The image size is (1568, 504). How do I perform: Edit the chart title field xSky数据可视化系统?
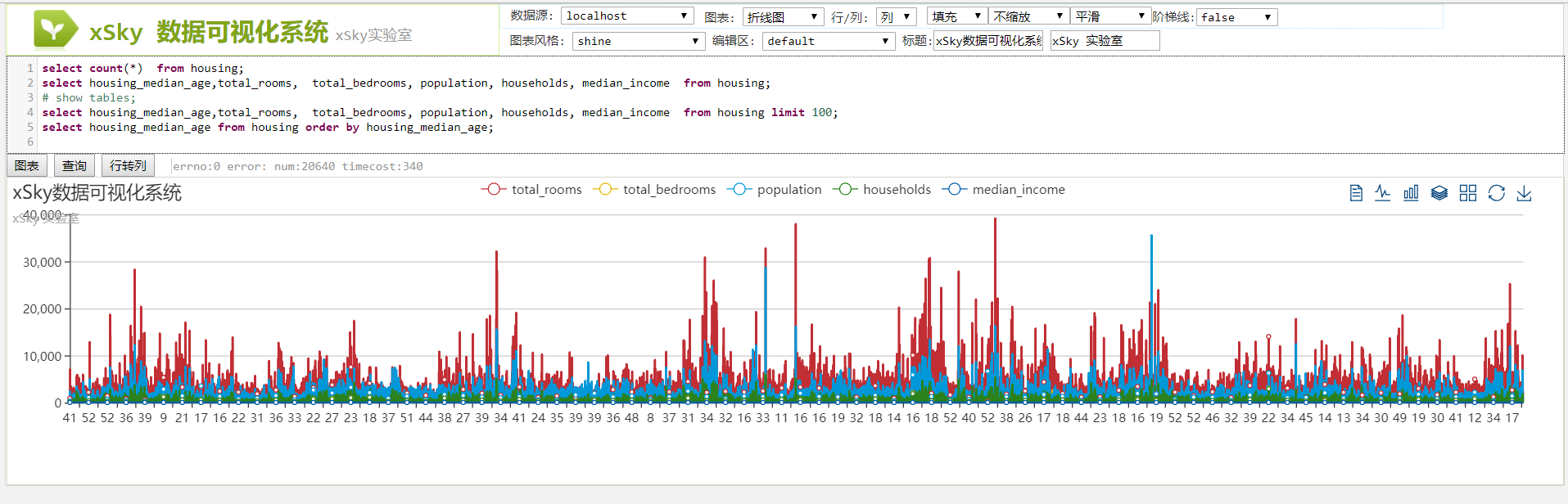pos(988,41)
